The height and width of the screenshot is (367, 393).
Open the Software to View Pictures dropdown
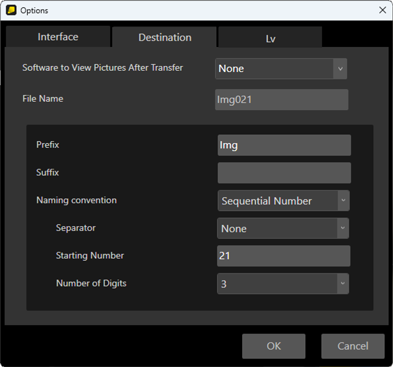coord(281,69)
